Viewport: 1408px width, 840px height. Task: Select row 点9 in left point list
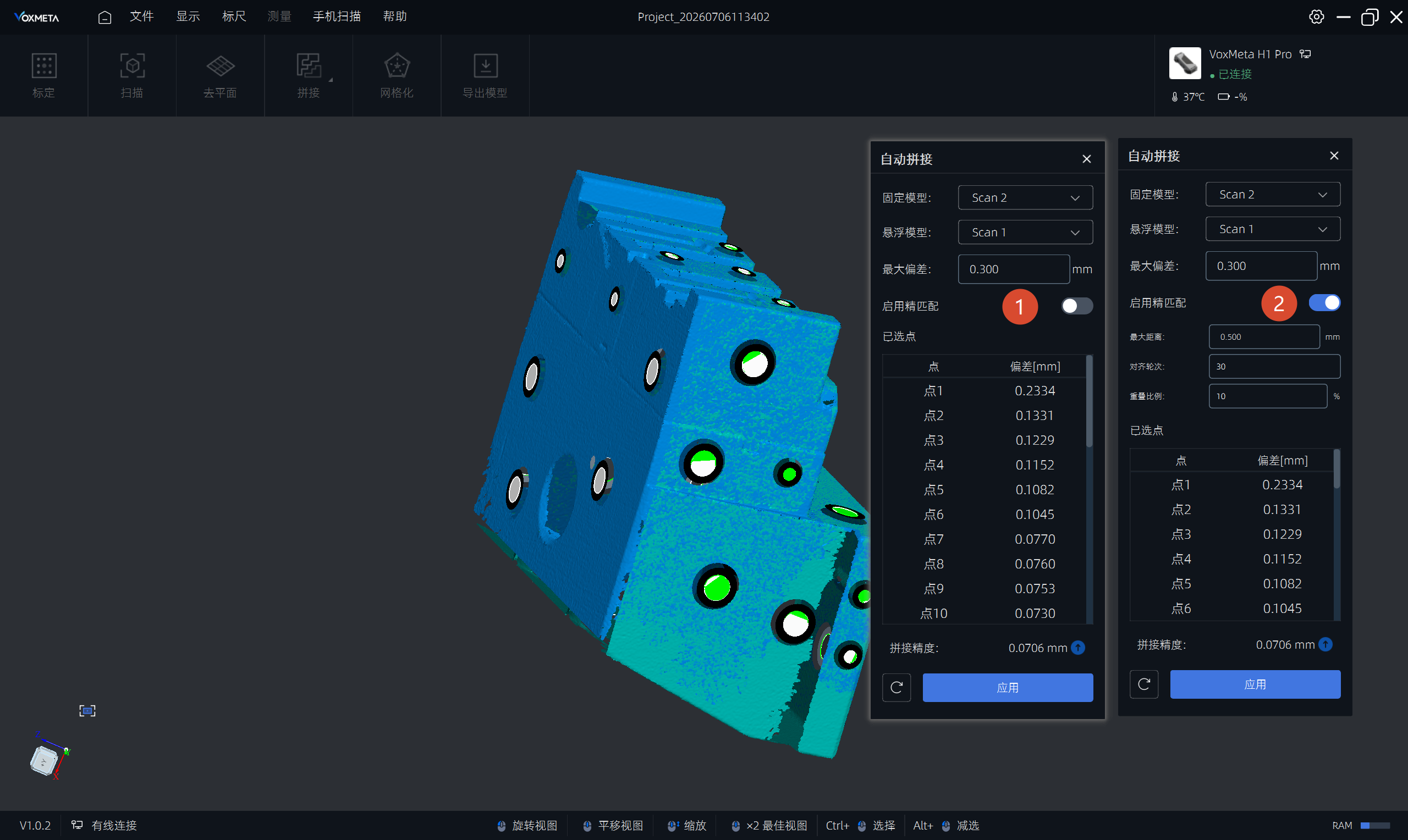(984, 589)
